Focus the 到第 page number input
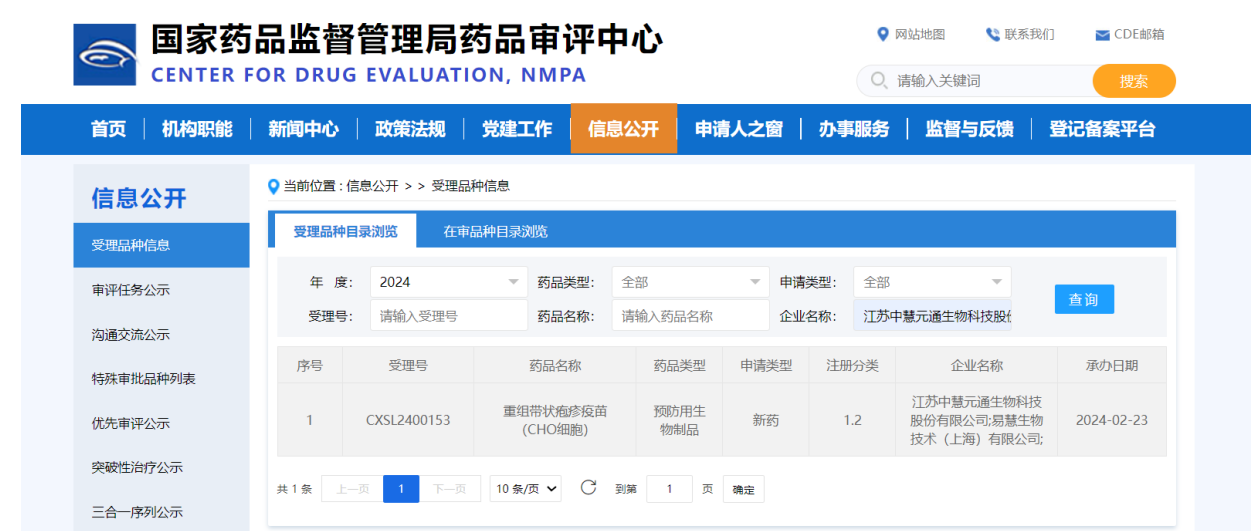Screen dimensions: 1257x531 (x=669, y=489)
